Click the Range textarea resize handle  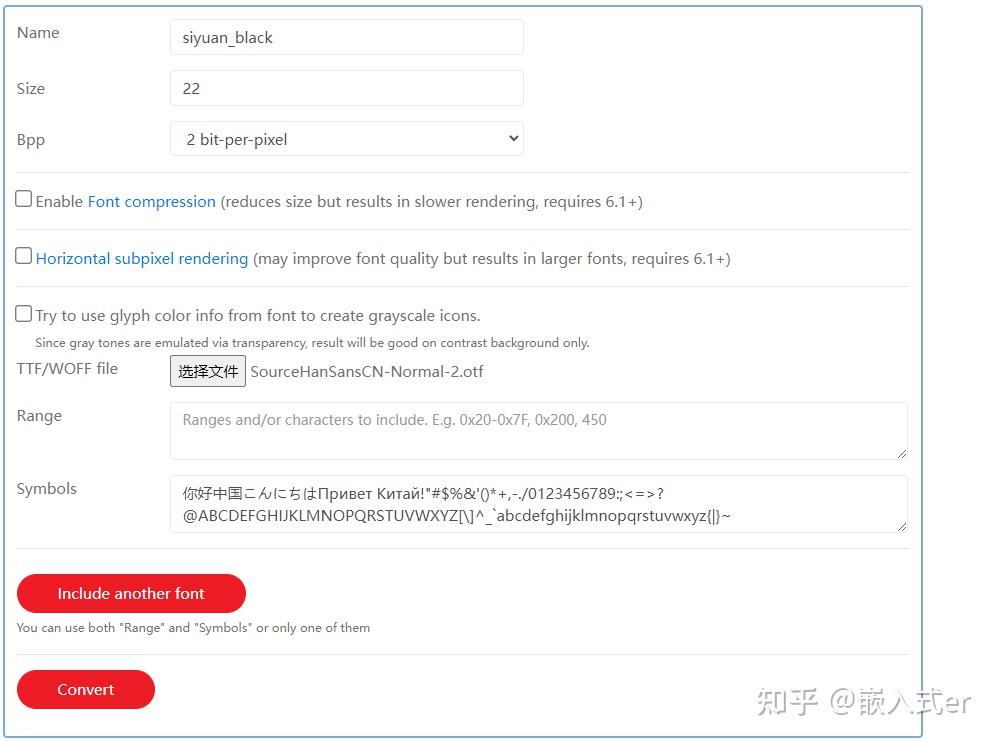click(x=901, y=454)
